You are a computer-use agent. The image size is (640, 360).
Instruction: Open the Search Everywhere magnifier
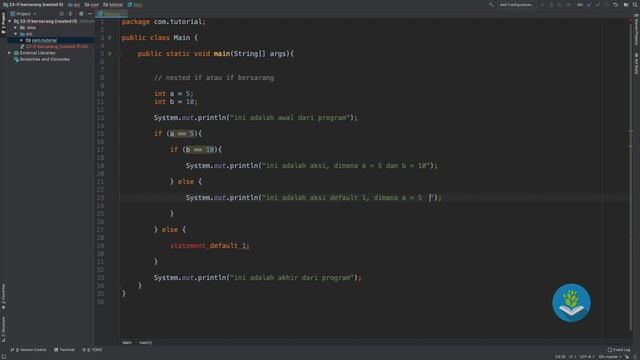(635, 4)
